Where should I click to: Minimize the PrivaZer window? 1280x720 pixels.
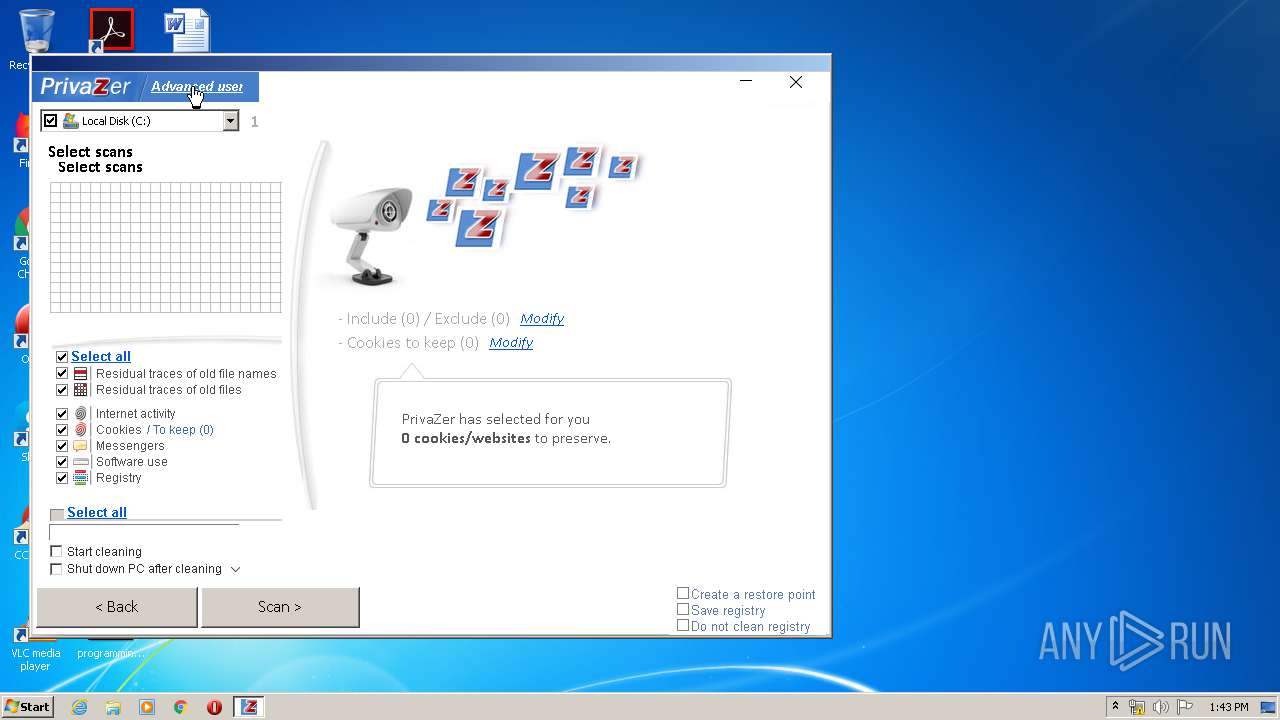click(746, 82)
